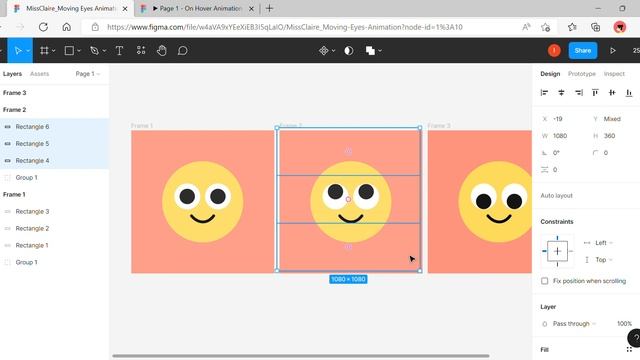This screenshot has width=640, height=360.
Task: Close the MissClaire Moving Eyes tab
Action: coord(125,9)
